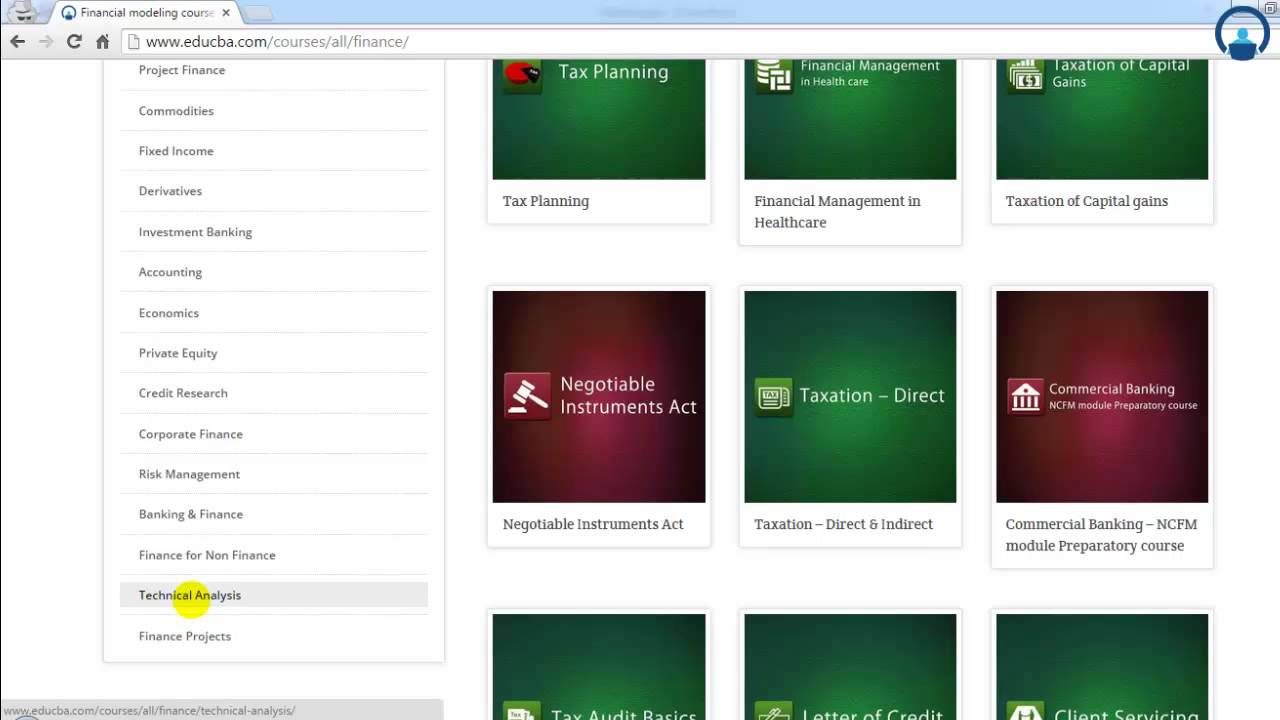1280x720 pixels.
Task: Open Finance for Non Finance category
Action: [207, 555]
